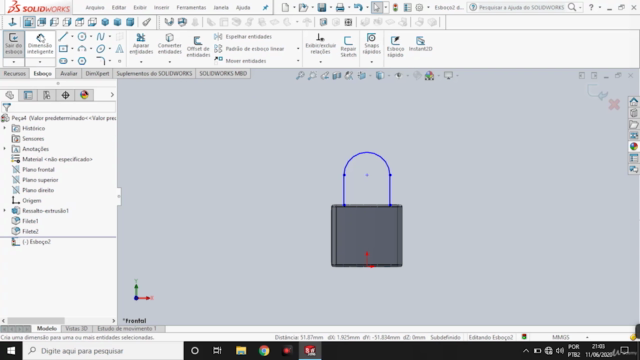Select the Ellipse sketch tool

(100, 49)
